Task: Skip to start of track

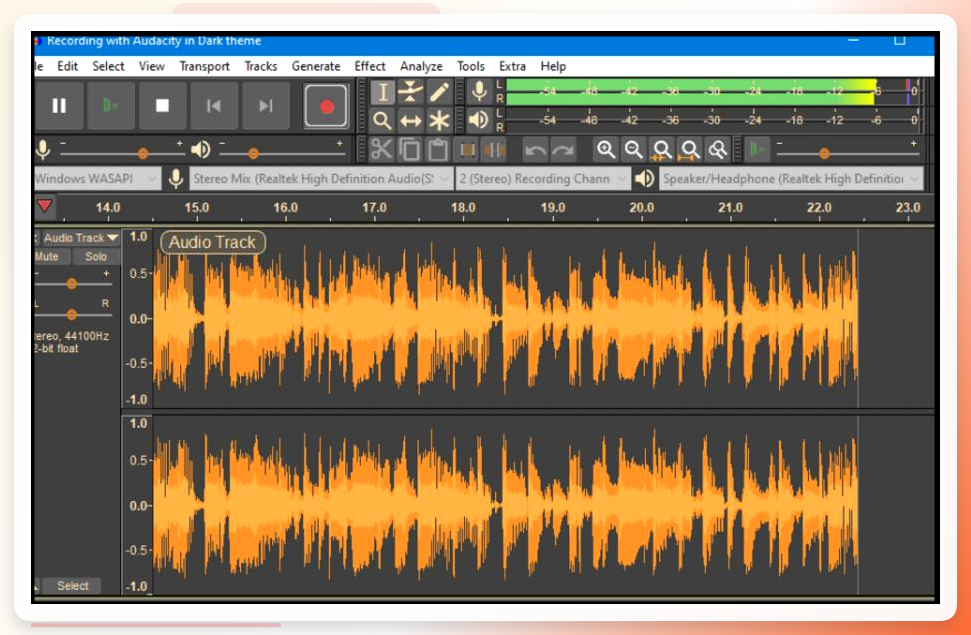Action: (x=214, y=106)
